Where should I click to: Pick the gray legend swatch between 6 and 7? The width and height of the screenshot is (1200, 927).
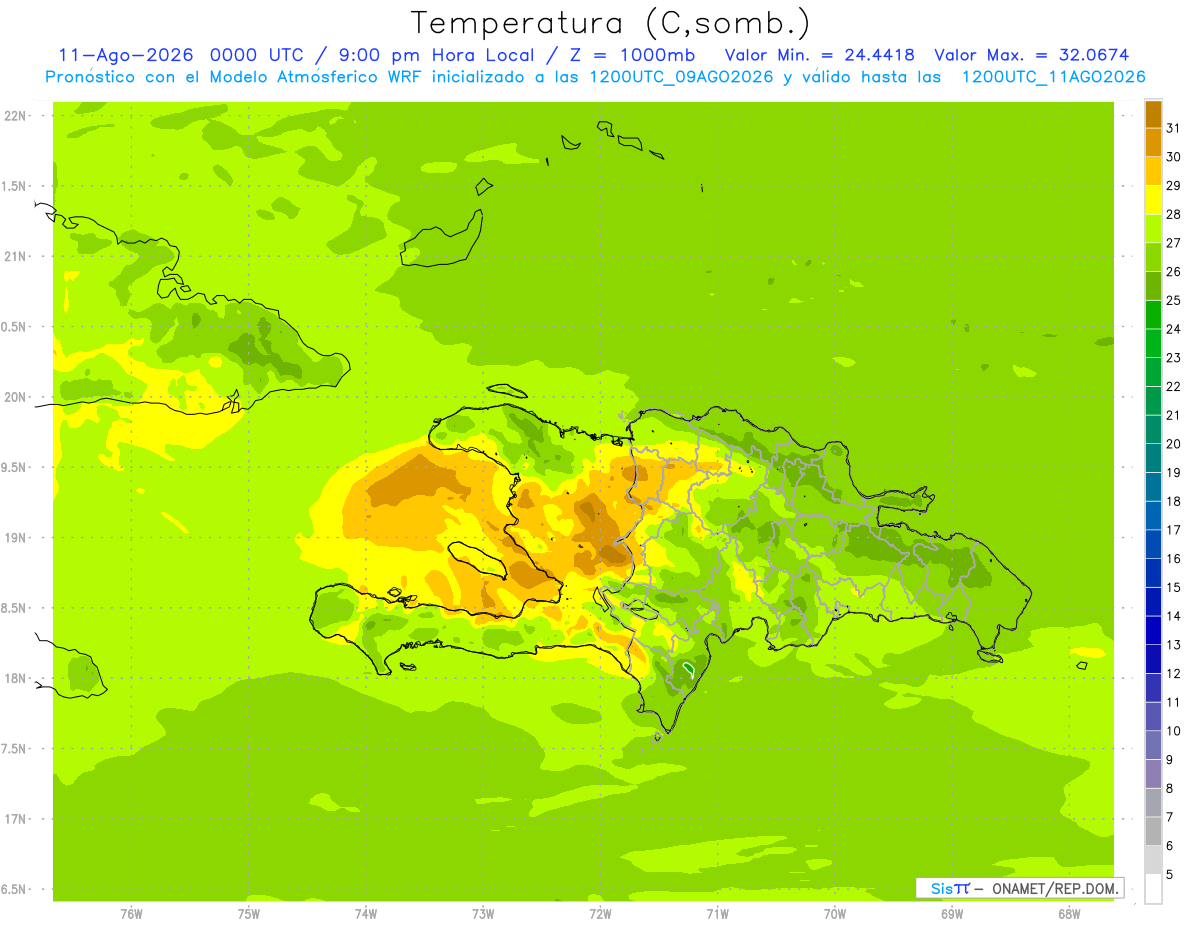1153,831
